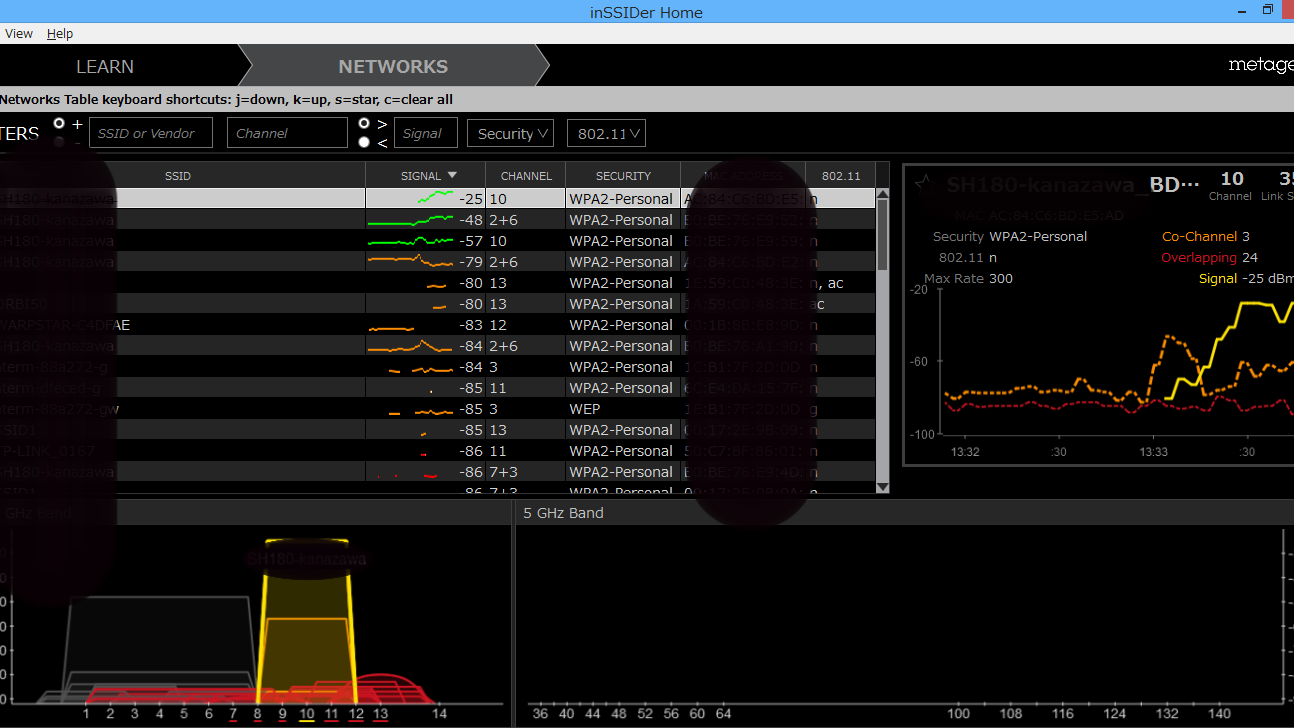Select the -84 row on channel 2+6

pos(437,346)
